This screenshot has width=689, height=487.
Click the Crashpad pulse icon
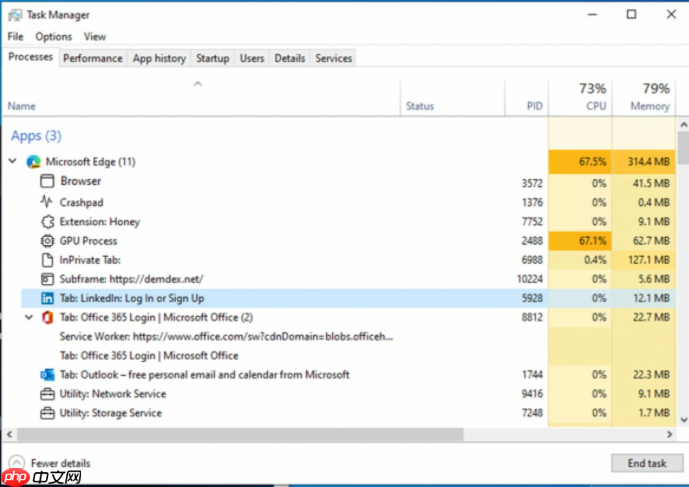pos(47,202)
